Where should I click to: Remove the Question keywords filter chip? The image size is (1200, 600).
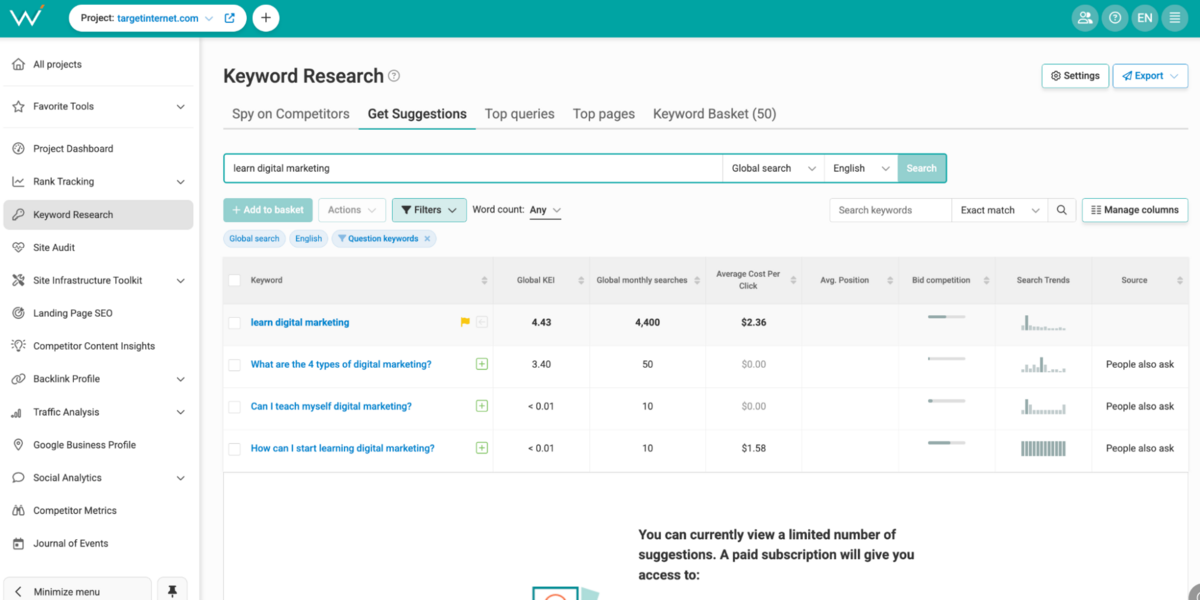[427, 239]
